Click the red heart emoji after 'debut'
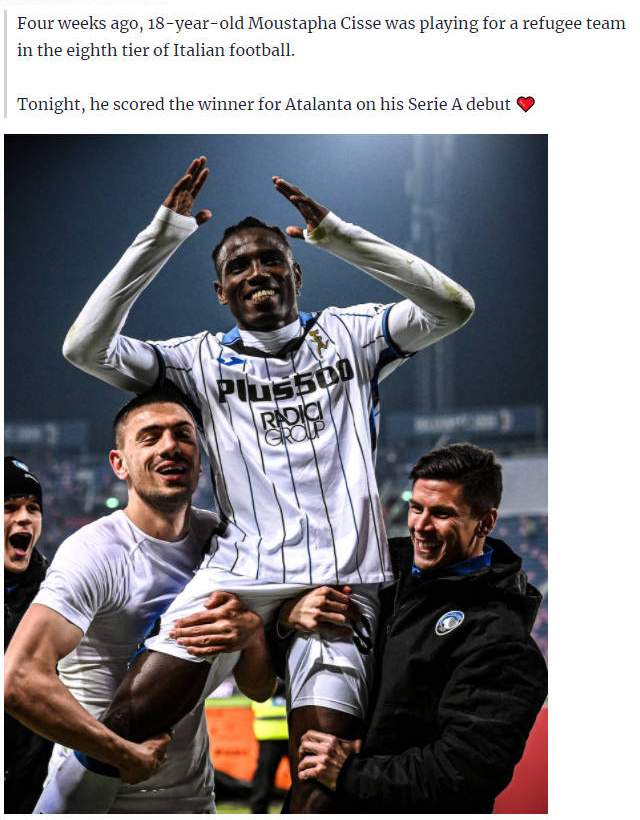This screenshot has width=640, height=820. coord(525,104)
